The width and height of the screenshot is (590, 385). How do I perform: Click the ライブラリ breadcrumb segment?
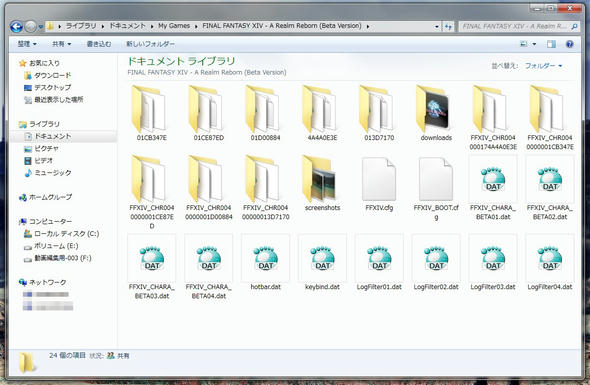pyautogui.click(x=81, y=26)
